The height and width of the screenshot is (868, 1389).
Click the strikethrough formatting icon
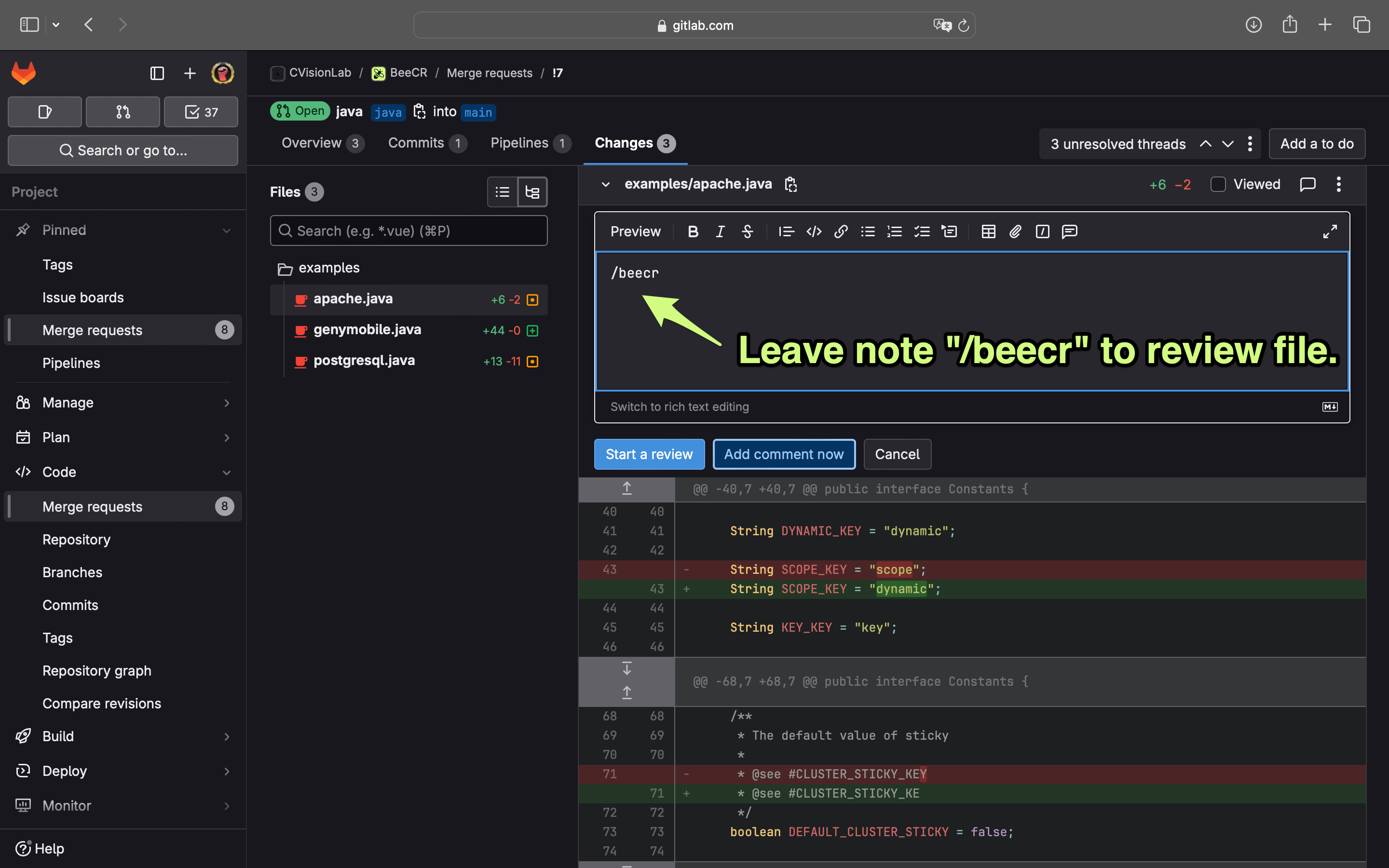747,231
